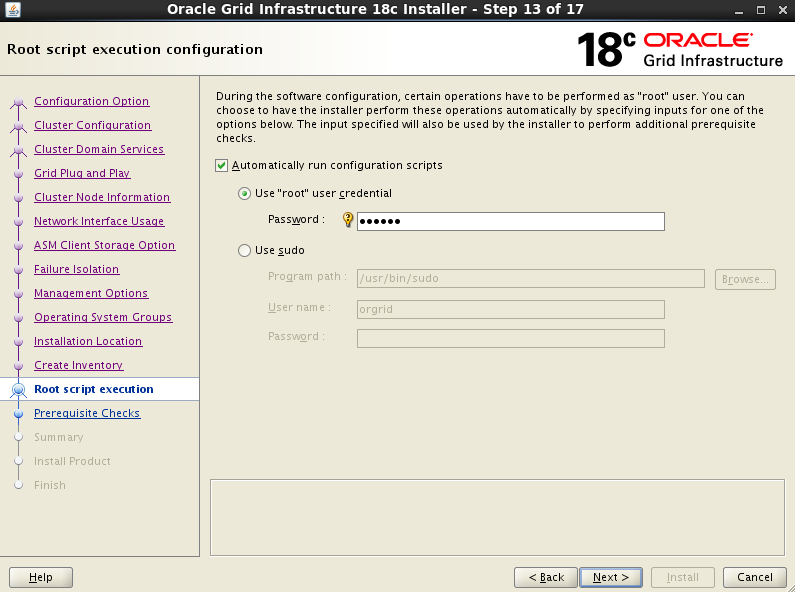
Task: Click the Install Product step label
Action: pos(72,461)
